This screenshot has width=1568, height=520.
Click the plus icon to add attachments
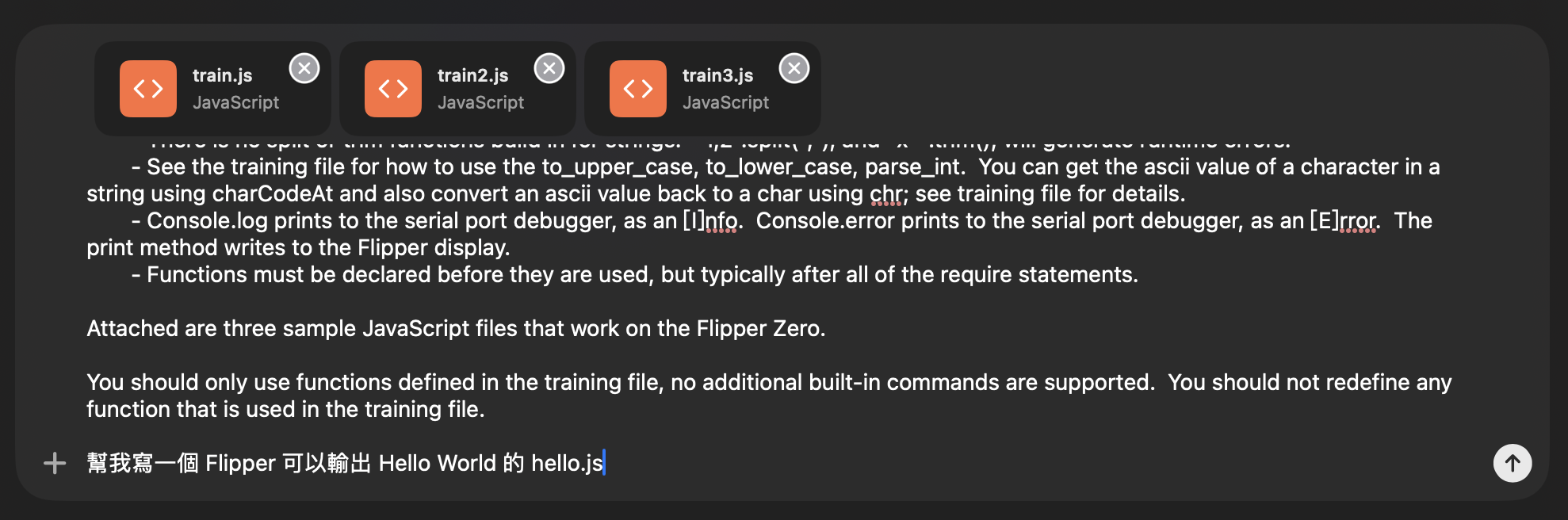coord(55,463)
